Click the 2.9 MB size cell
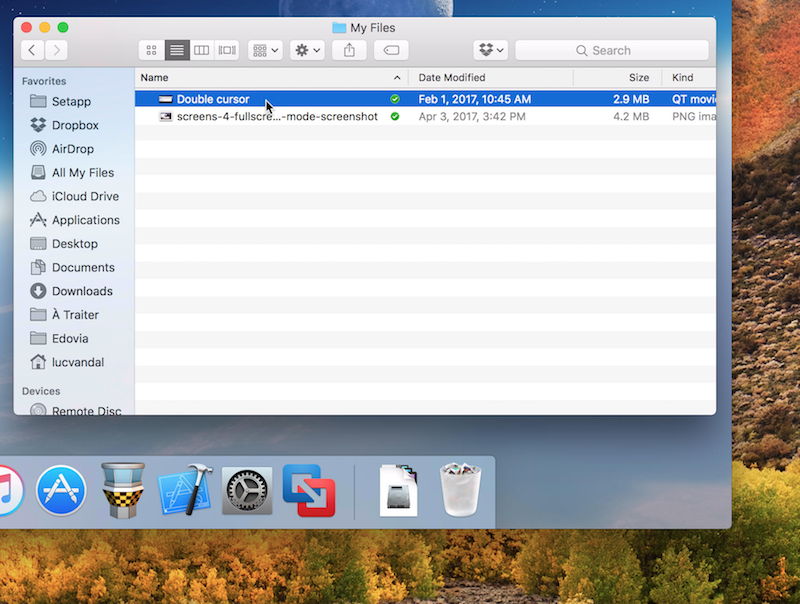 click(631, 99)
